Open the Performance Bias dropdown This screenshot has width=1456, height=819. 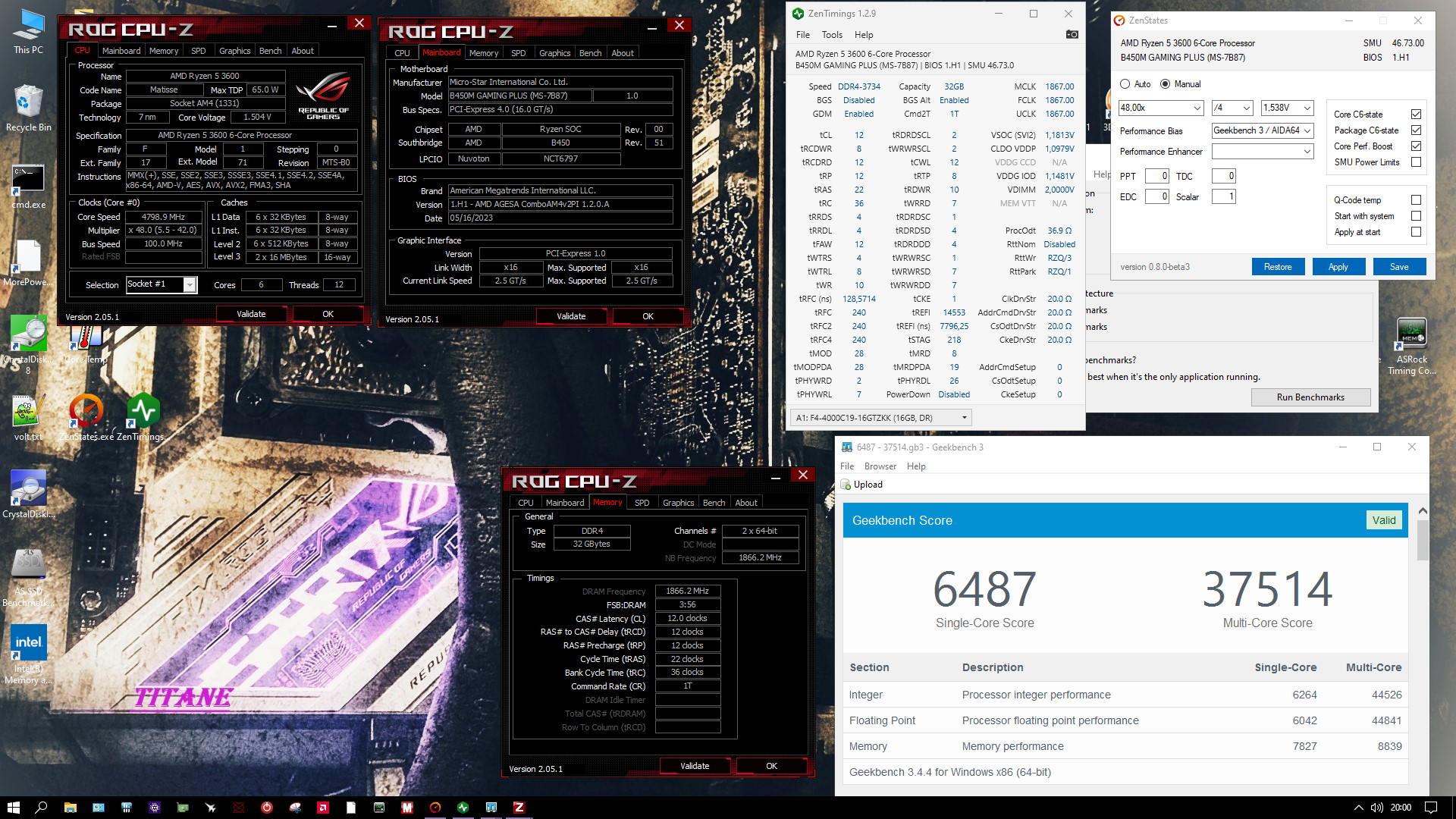click(x=1263, y=130)
